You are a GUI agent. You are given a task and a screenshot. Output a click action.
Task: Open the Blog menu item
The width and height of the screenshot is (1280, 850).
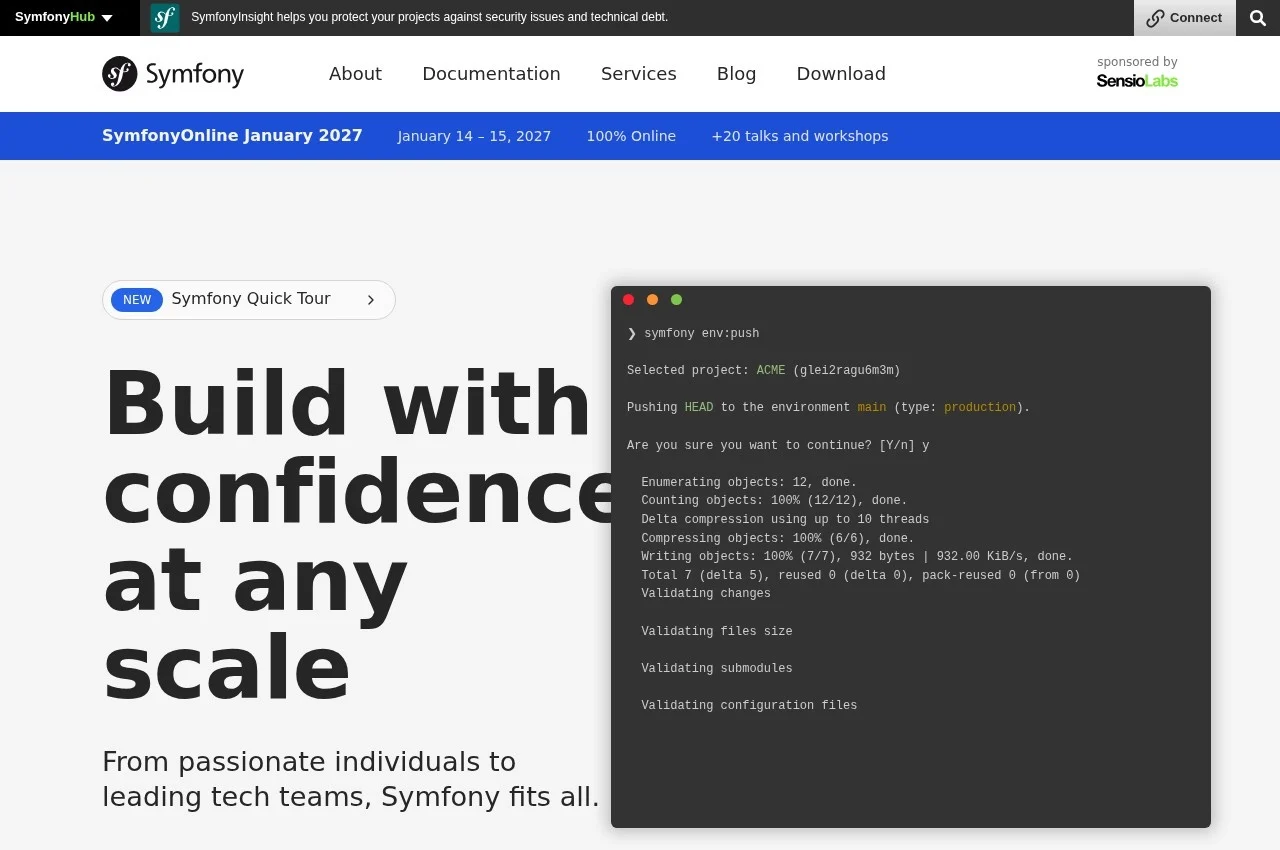tap(736, 74)
